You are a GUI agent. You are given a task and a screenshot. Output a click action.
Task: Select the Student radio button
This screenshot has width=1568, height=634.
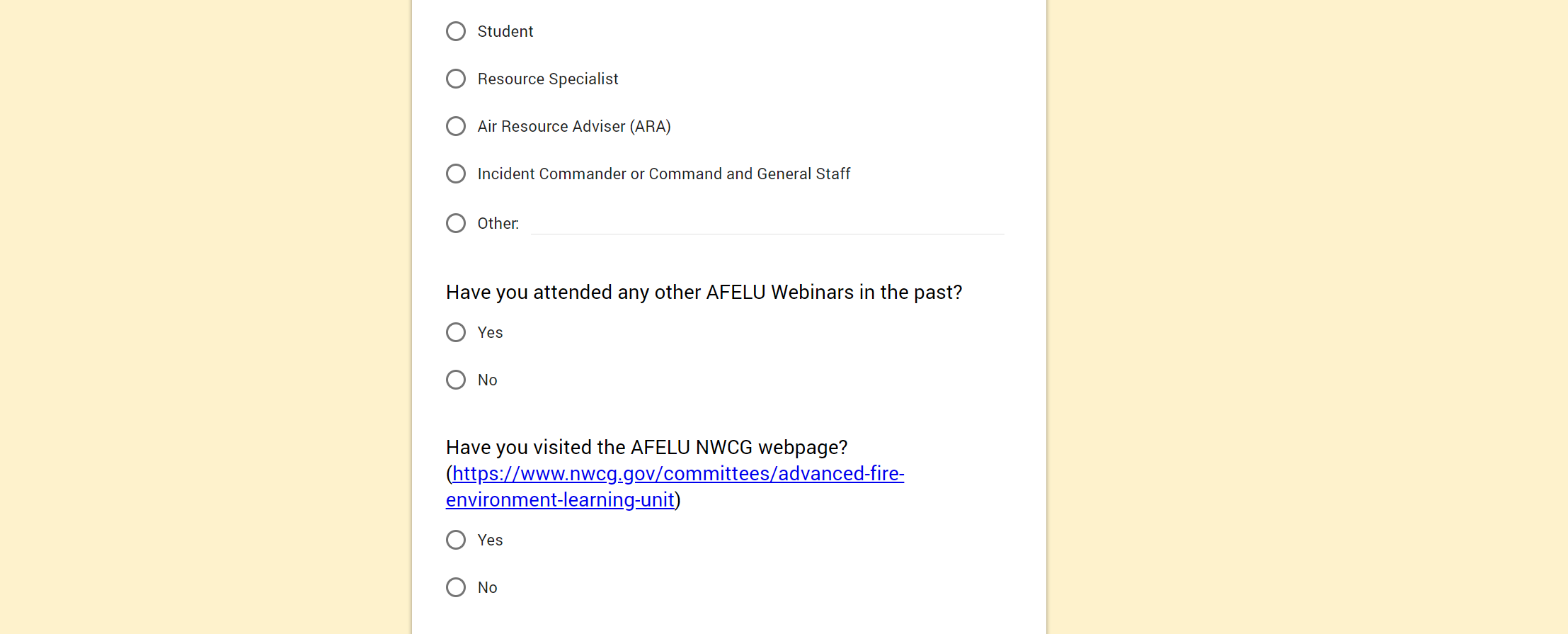click(456, 31)
